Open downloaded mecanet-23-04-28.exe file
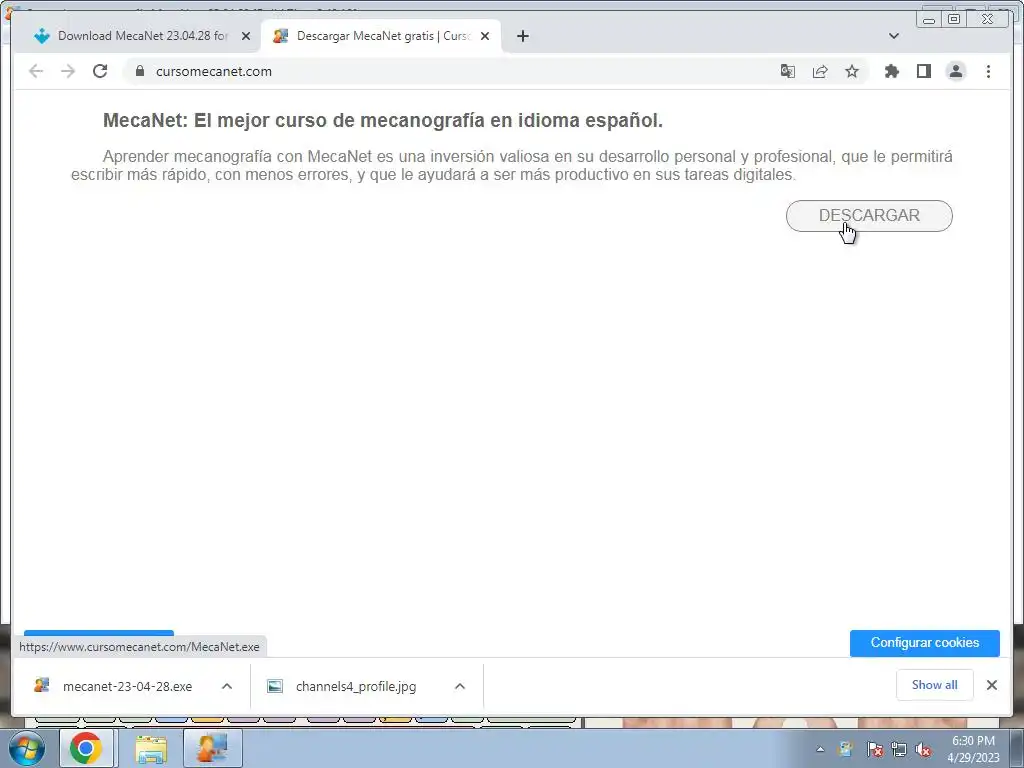1024x768 pixels. (x=127, y=686)
